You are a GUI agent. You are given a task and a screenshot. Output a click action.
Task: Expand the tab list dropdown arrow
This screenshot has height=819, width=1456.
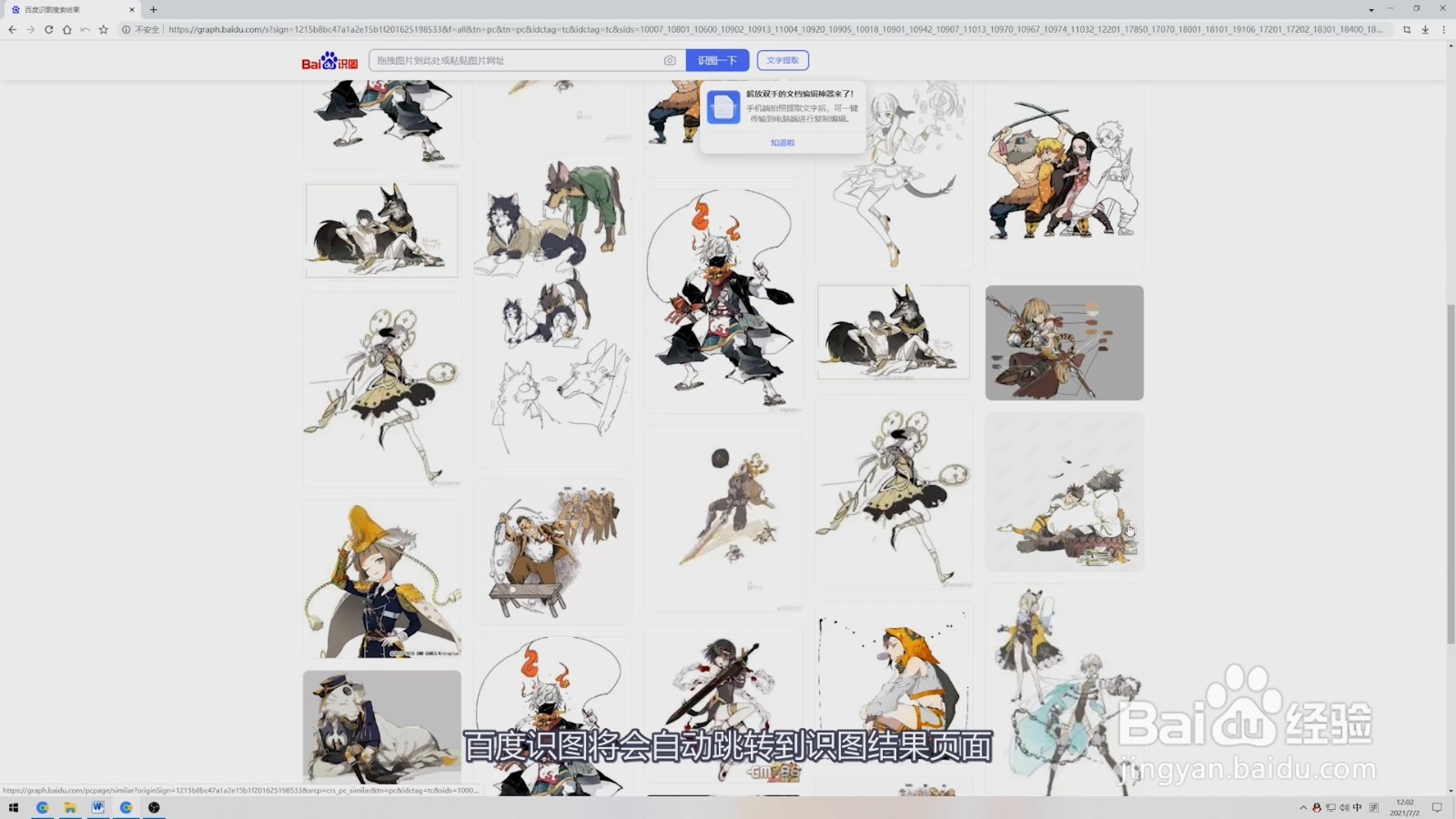[1371, 9]
